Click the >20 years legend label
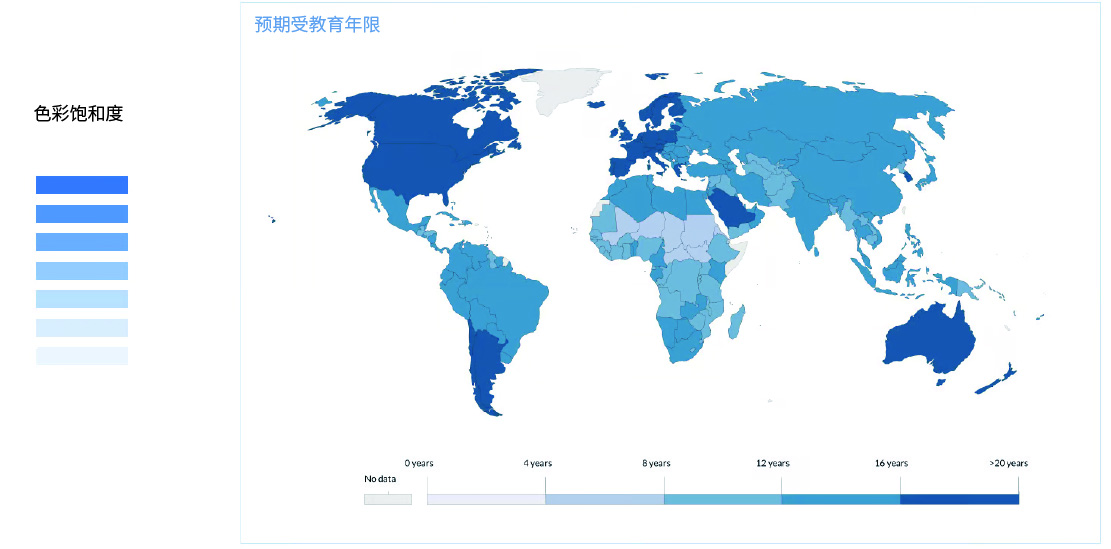 tap(1008, 463)
